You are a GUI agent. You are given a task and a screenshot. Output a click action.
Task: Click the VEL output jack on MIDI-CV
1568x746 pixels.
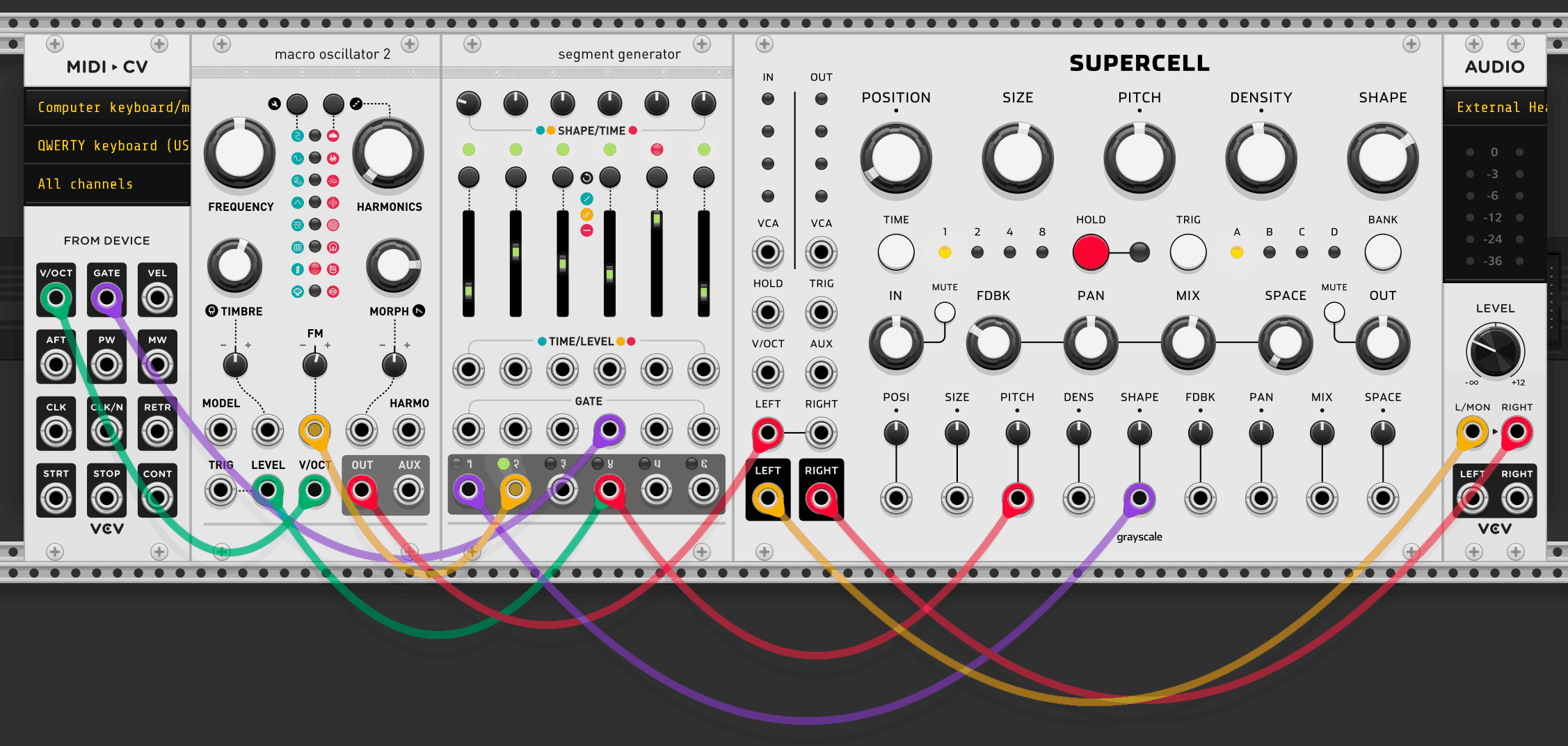[157, 299]
